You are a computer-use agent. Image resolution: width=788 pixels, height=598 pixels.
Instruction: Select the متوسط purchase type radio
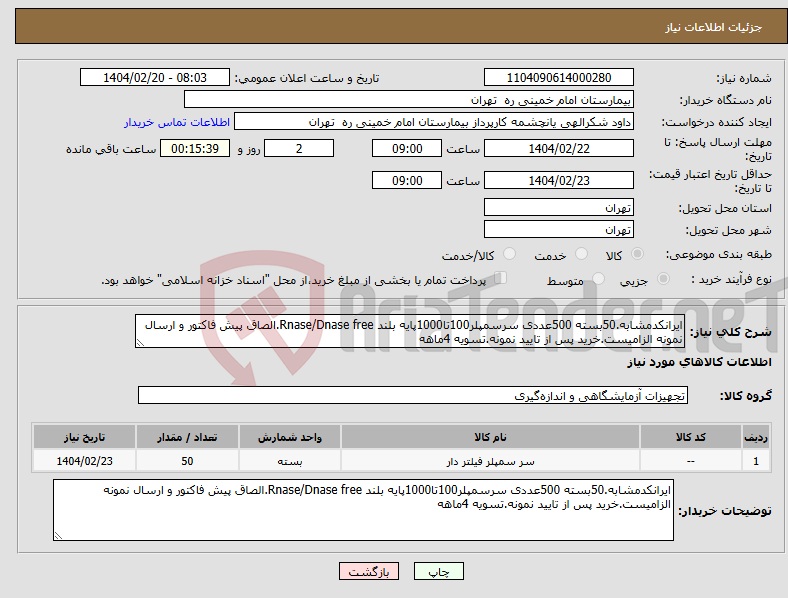[599, 278]
